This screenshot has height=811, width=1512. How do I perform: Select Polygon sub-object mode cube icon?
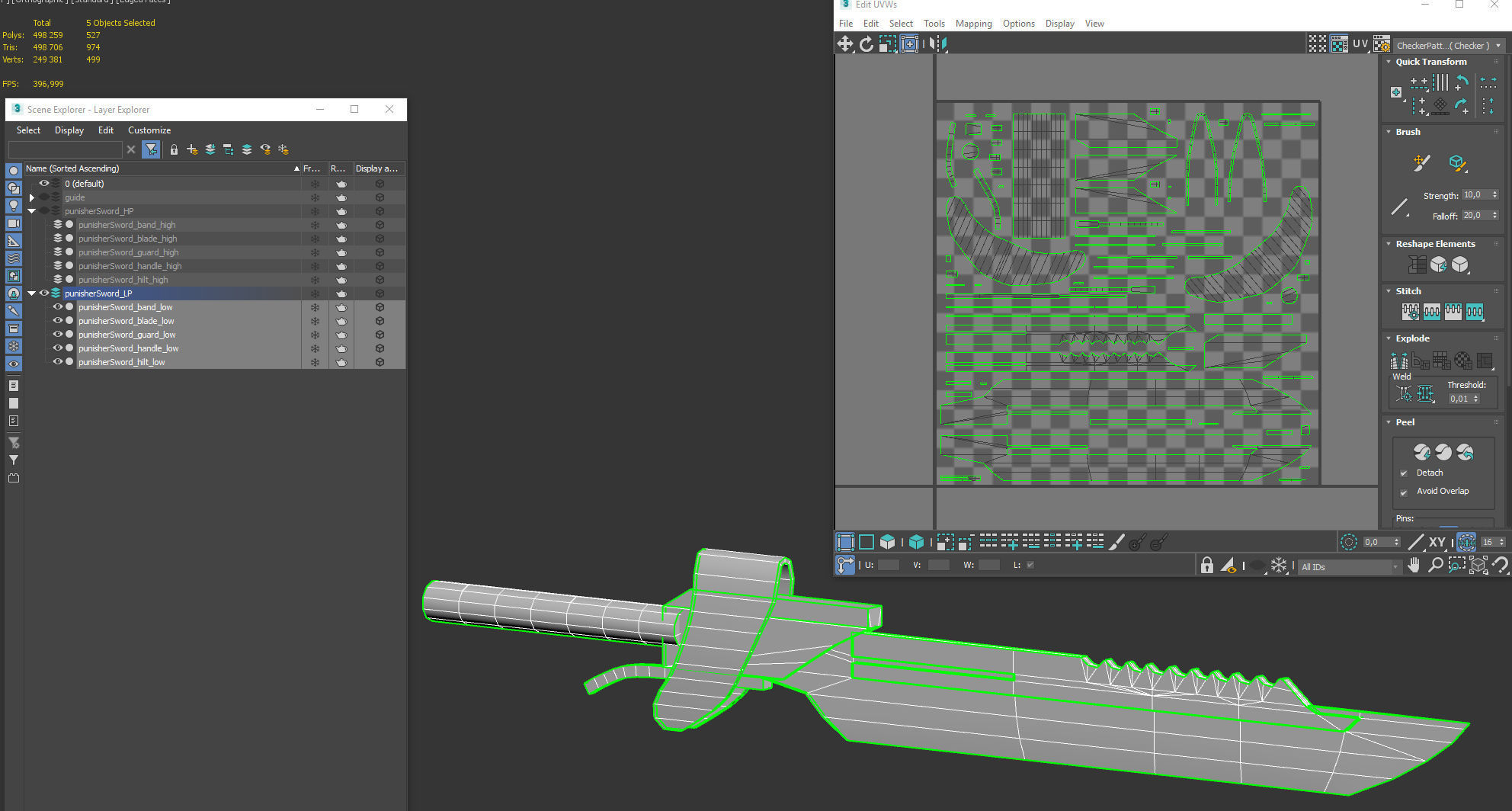888,542
